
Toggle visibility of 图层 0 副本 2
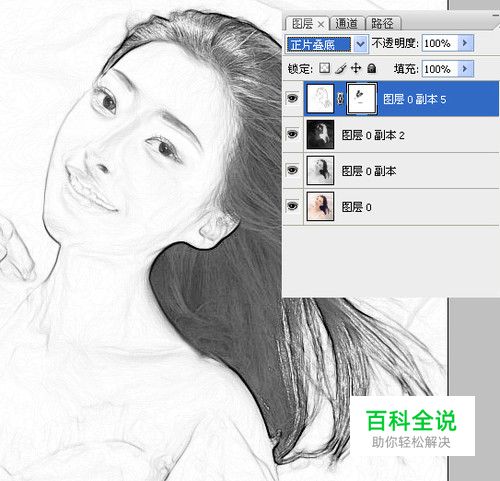coord(292,134)
